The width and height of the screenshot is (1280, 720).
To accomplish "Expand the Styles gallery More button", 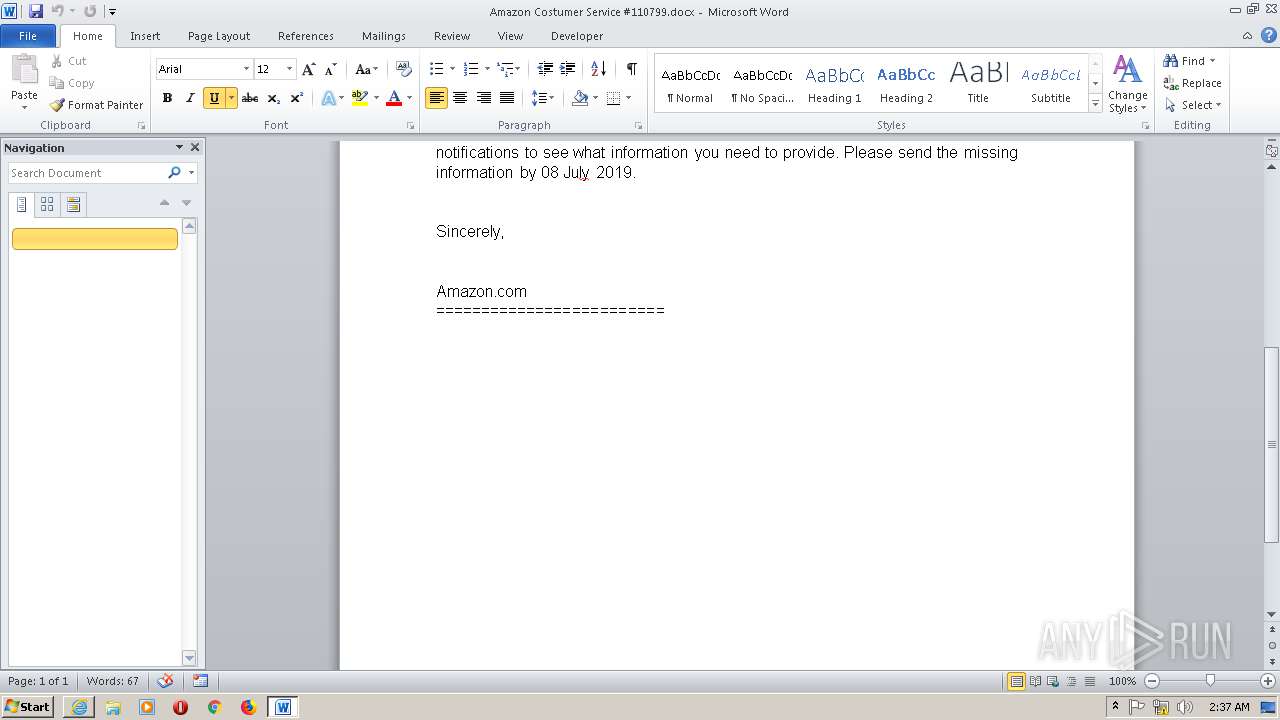I will pyautogui.click(x=1095, y=105).
